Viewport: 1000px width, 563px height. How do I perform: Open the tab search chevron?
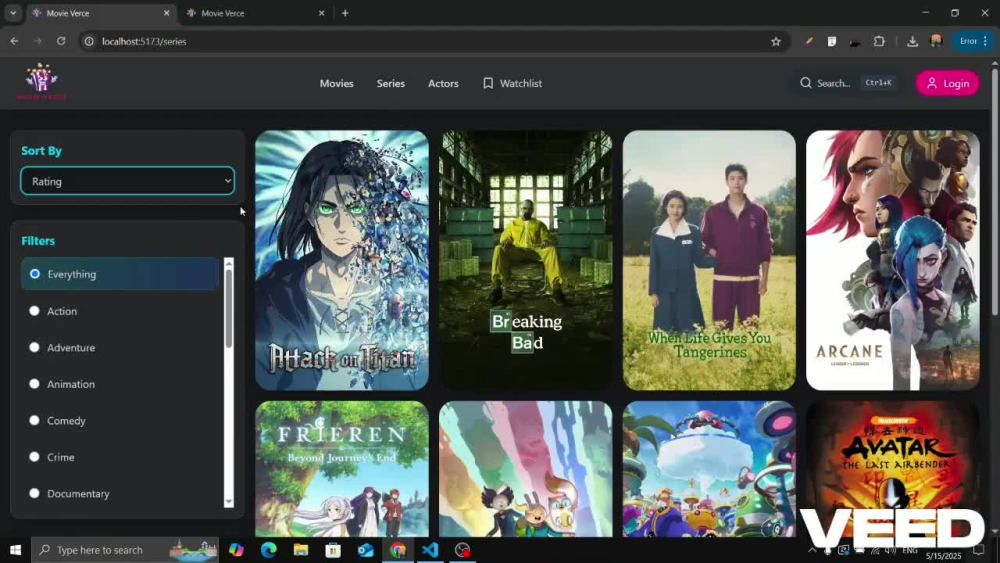pyautogui.click(x=13, y=13)
